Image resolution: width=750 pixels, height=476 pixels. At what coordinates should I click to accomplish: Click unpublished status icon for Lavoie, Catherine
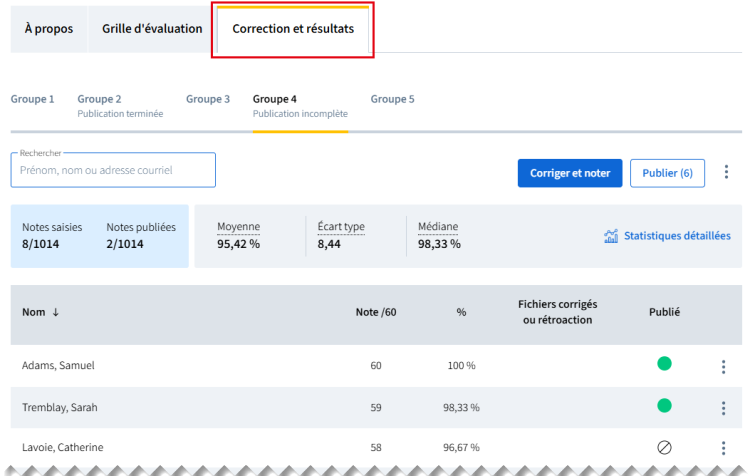click(664, 447)
